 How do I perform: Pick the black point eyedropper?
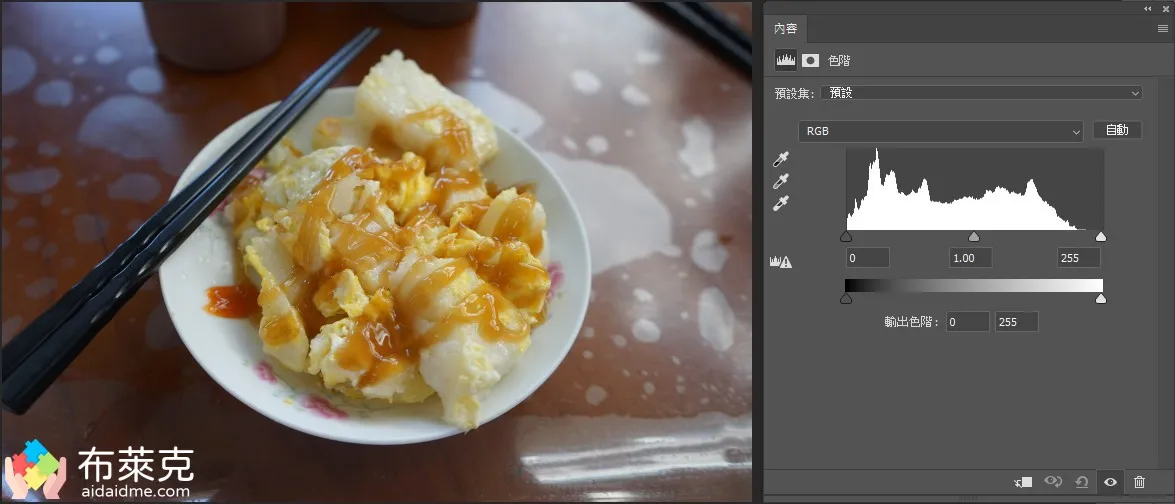pyautogui.click(x=781, y=160)
